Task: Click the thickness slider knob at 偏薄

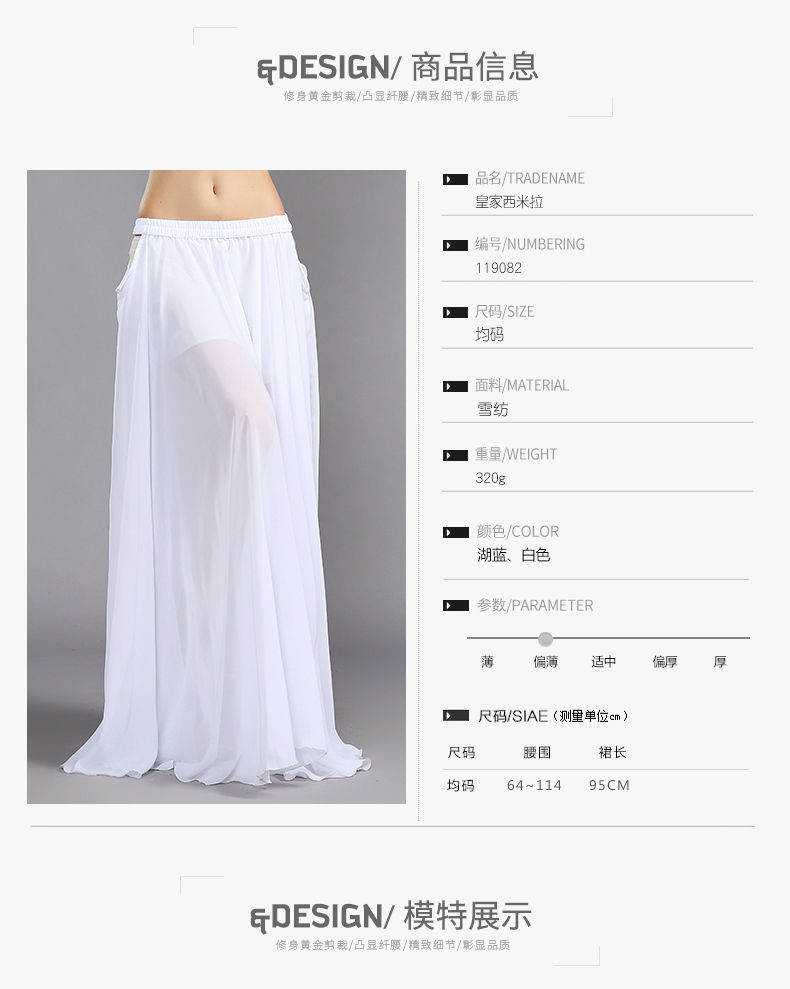Action: (x=545, y=639)
